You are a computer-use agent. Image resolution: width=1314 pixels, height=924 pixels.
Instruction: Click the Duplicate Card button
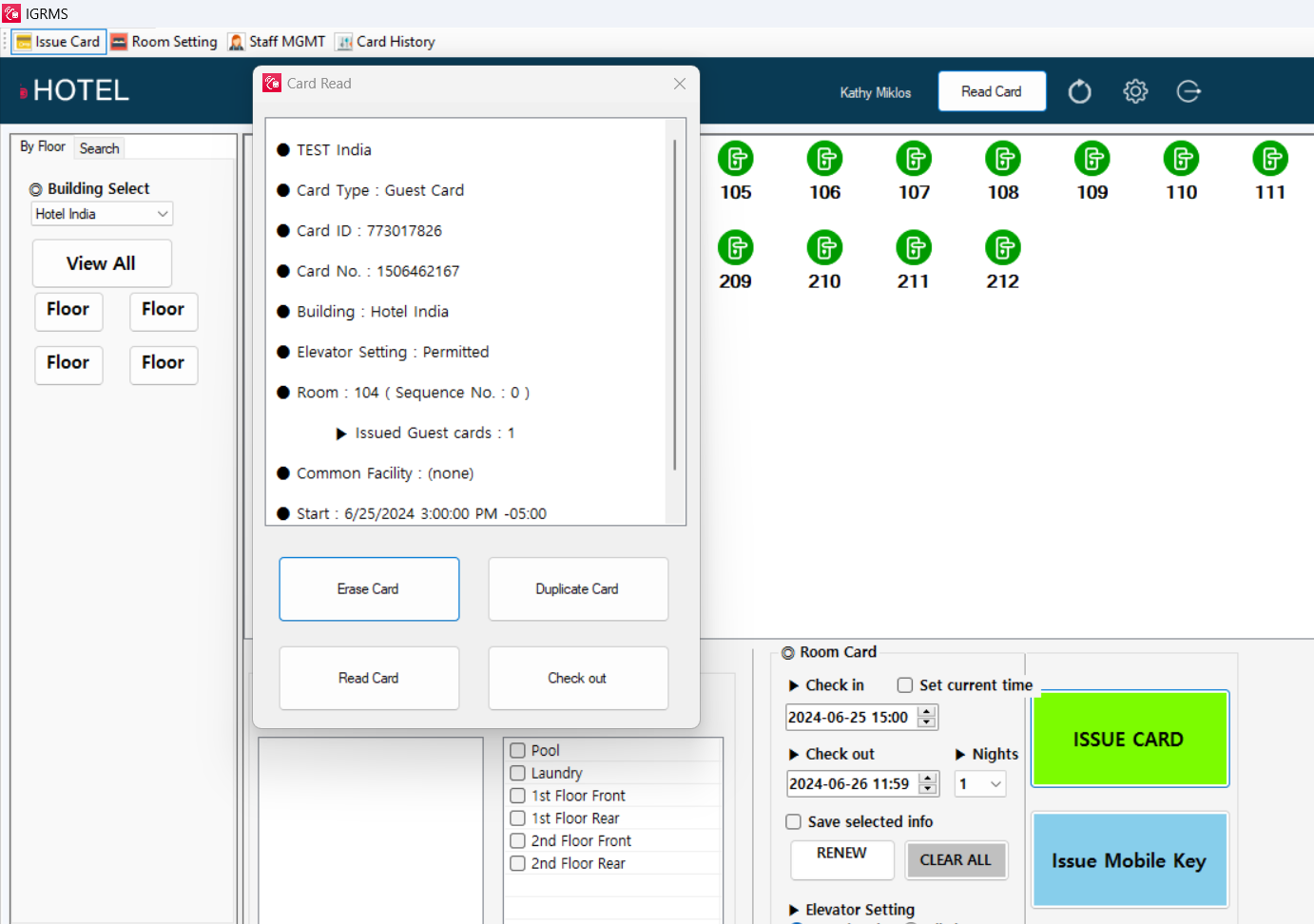(x=578, y=589)
